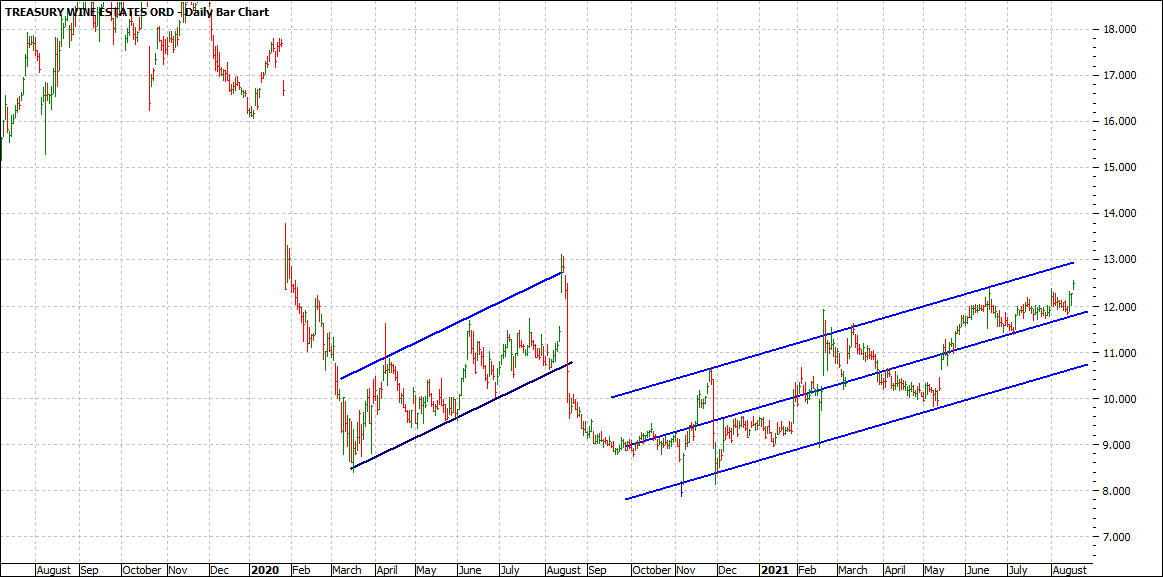Click the 16.000 price level label

tap(1121, 122)
